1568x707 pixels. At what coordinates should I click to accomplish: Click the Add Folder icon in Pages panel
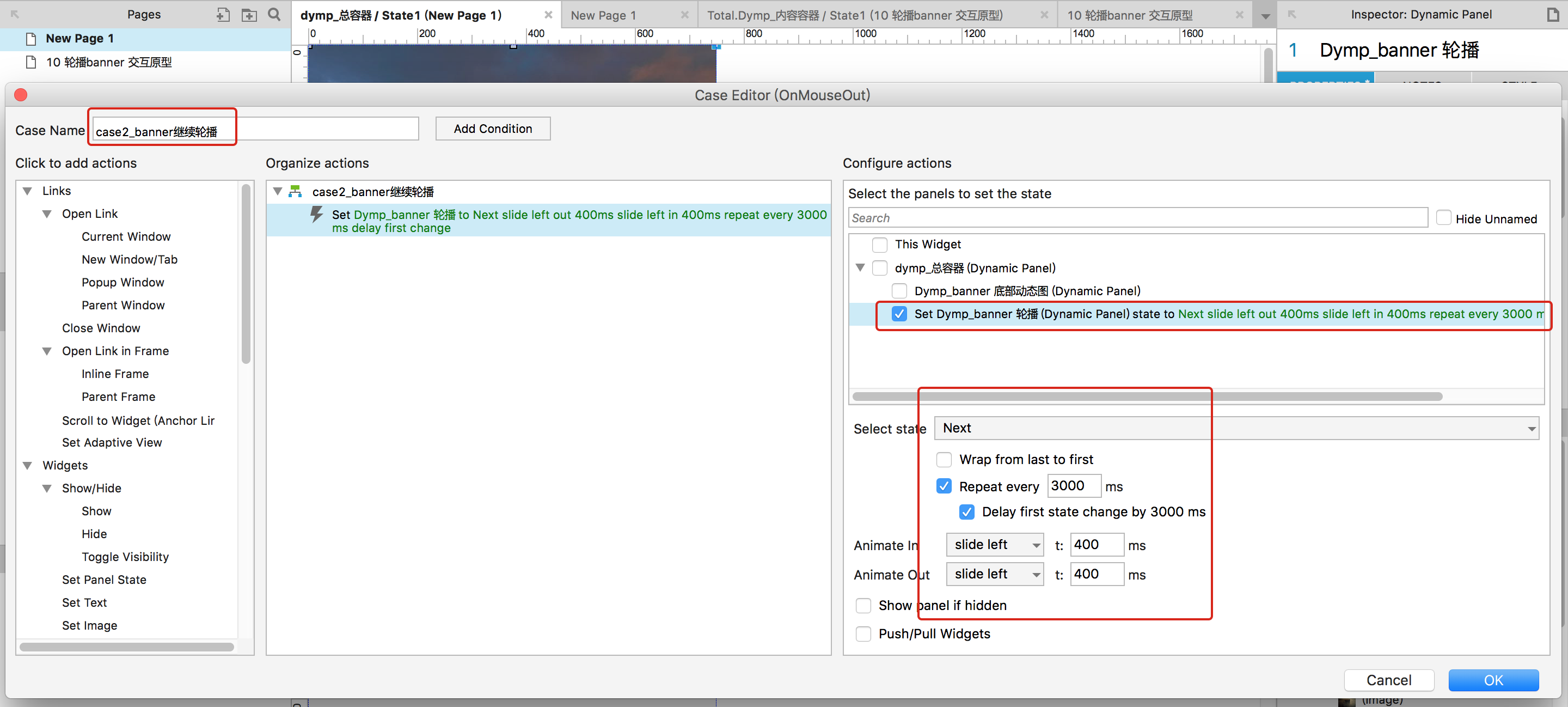click(x=249, y=15)
